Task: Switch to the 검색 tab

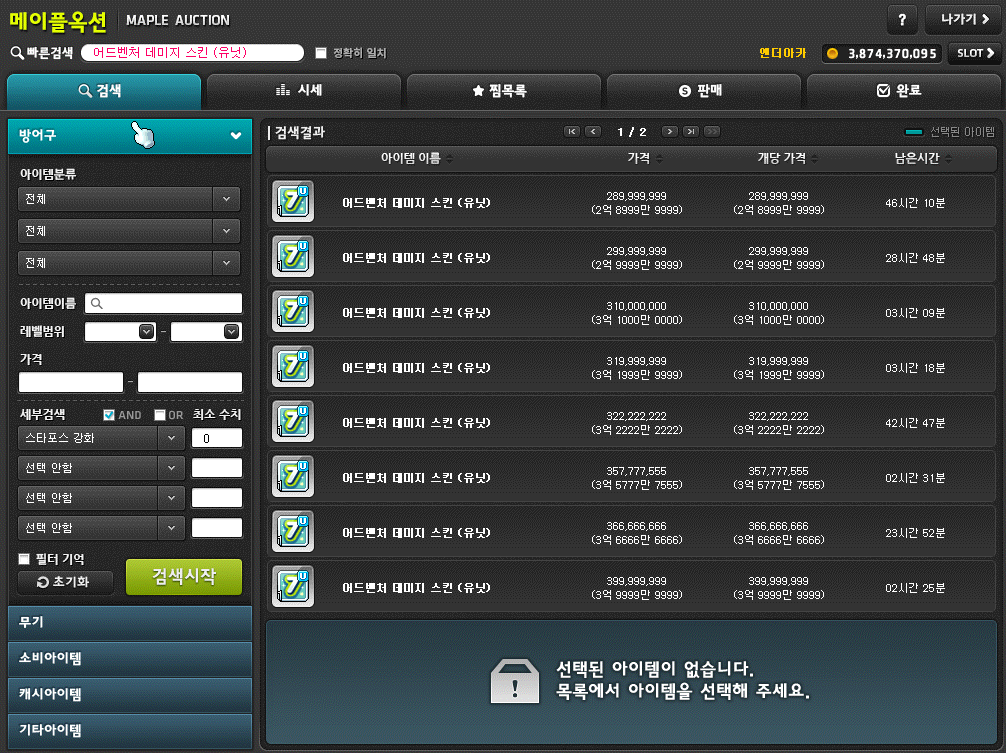Action: point(103,91)
